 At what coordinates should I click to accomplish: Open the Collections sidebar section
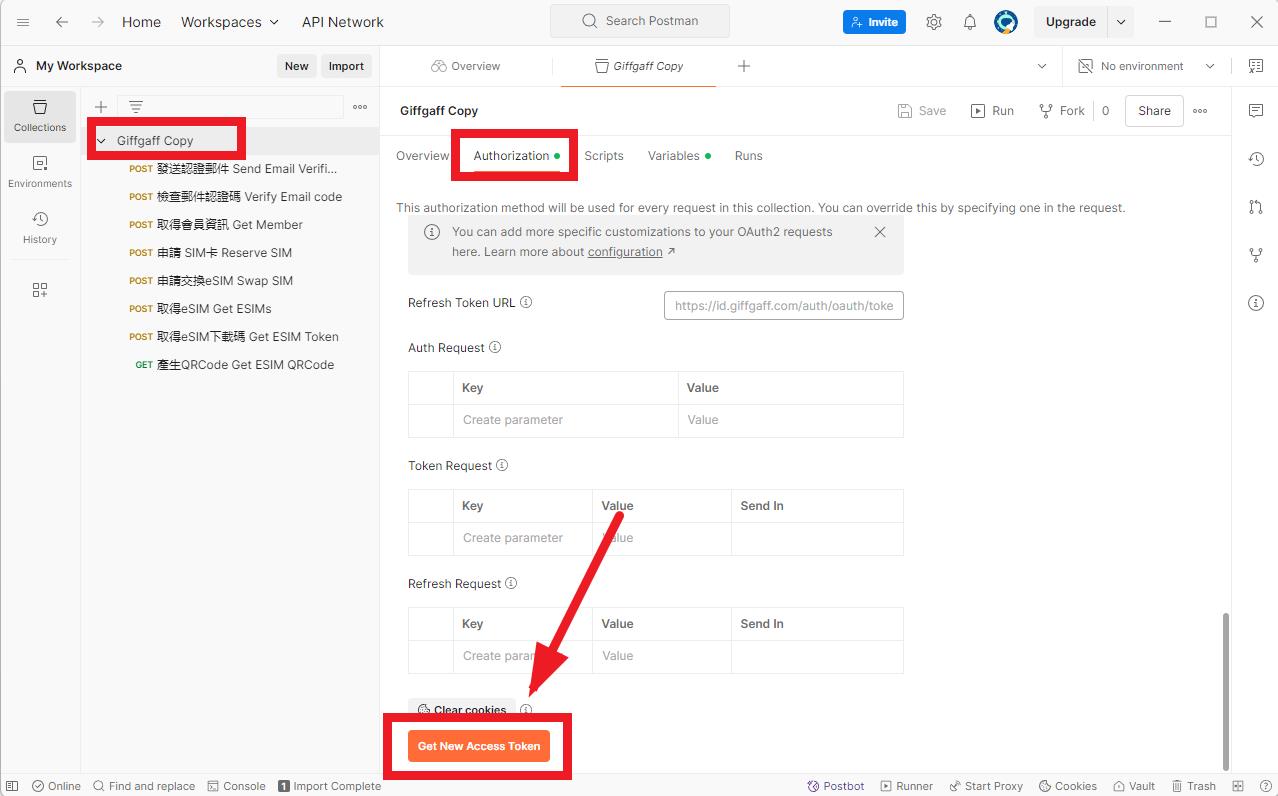[40, 116]
